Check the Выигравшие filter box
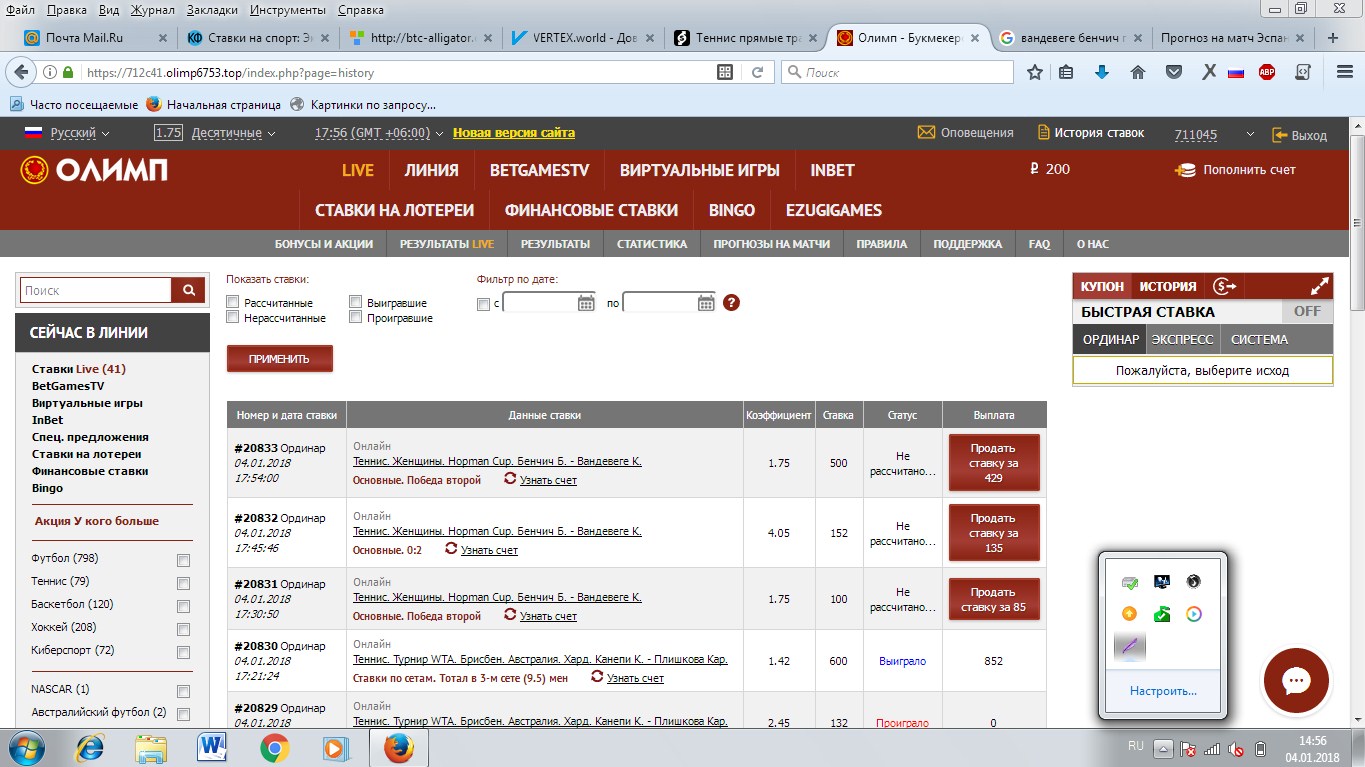Viewport: 1365px width, 767px height. click(355, 300)
